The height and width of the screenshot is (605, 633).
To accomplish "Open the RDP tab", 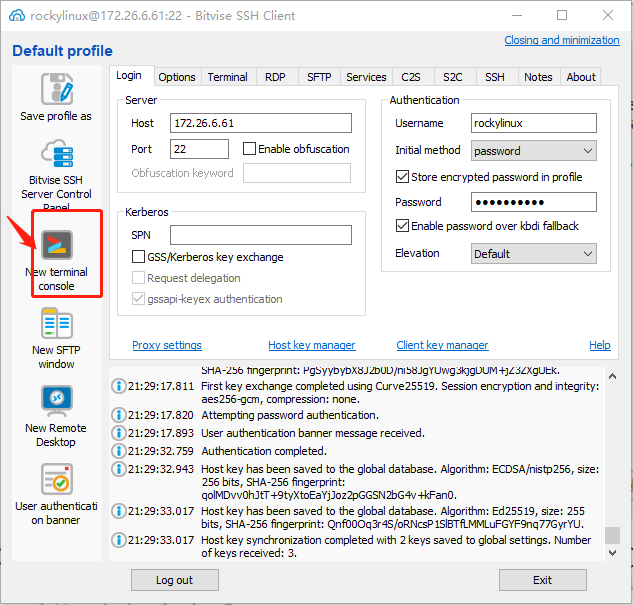I will (275, 77).
